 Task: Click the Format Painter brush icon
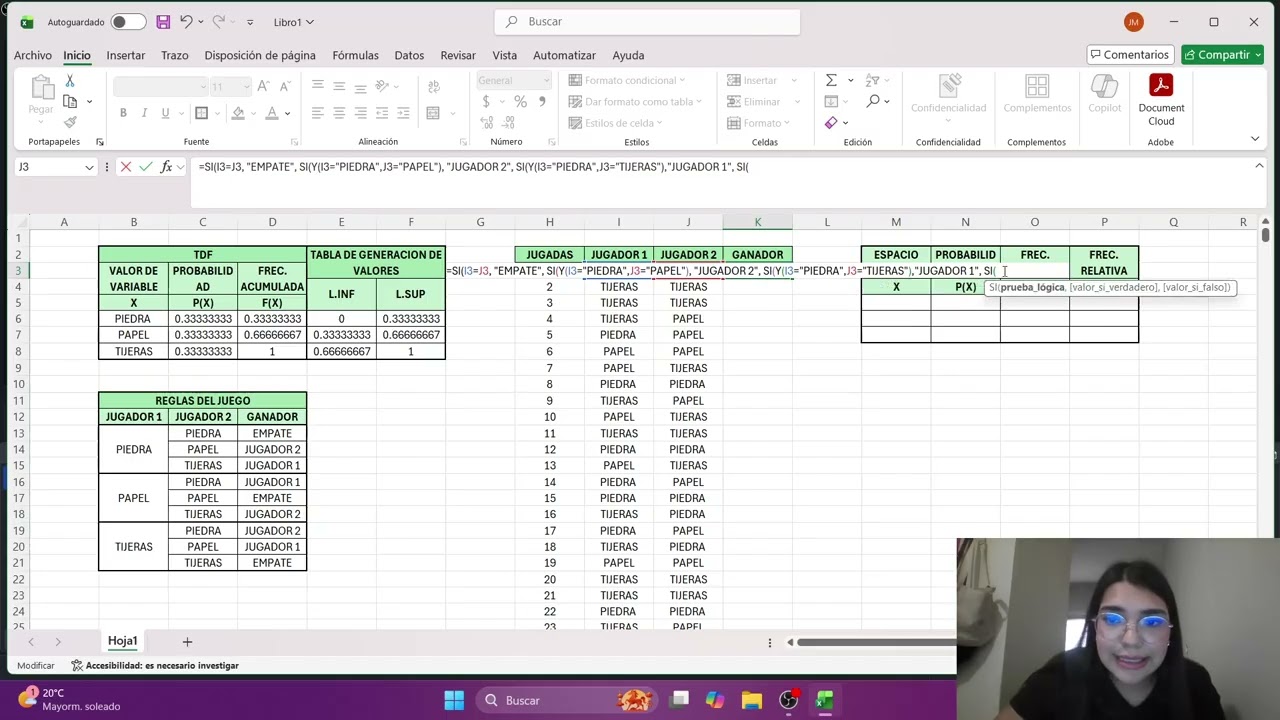tap(70, 122)
